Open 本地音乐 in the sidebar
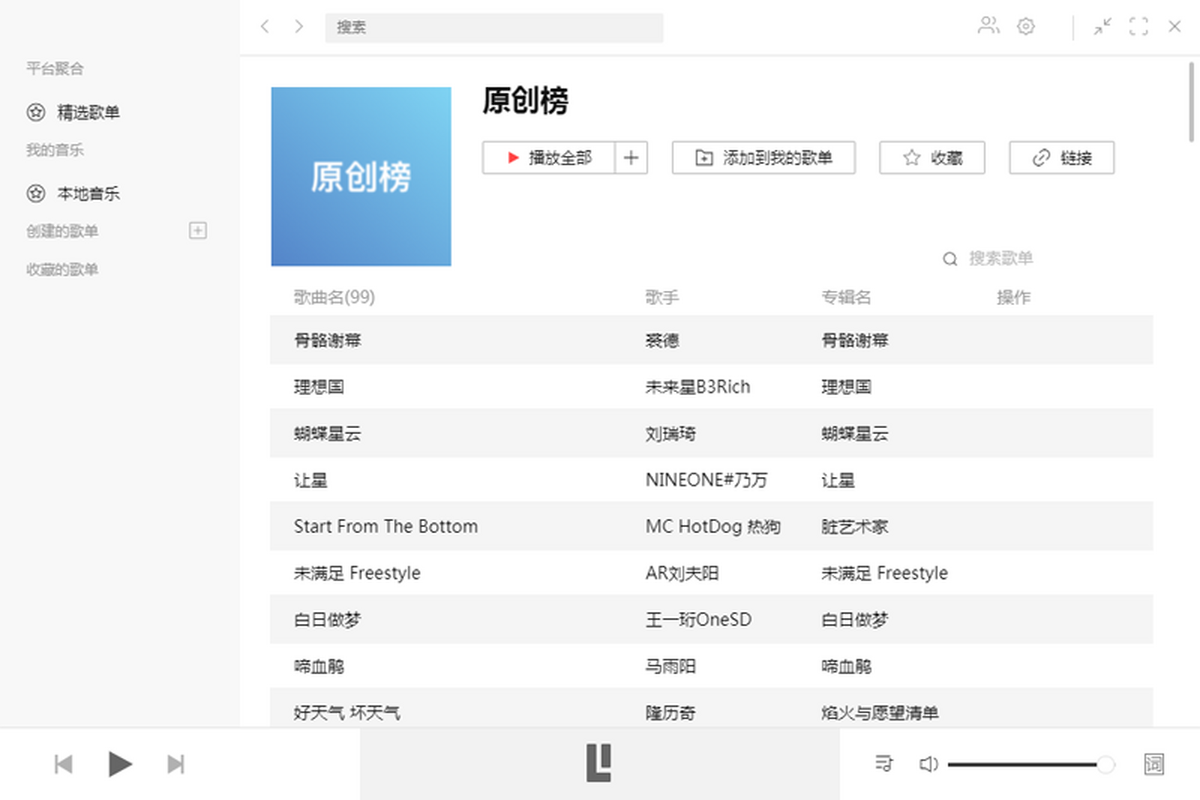This screenshot has width=1200, height=800. tap(88, 193)
